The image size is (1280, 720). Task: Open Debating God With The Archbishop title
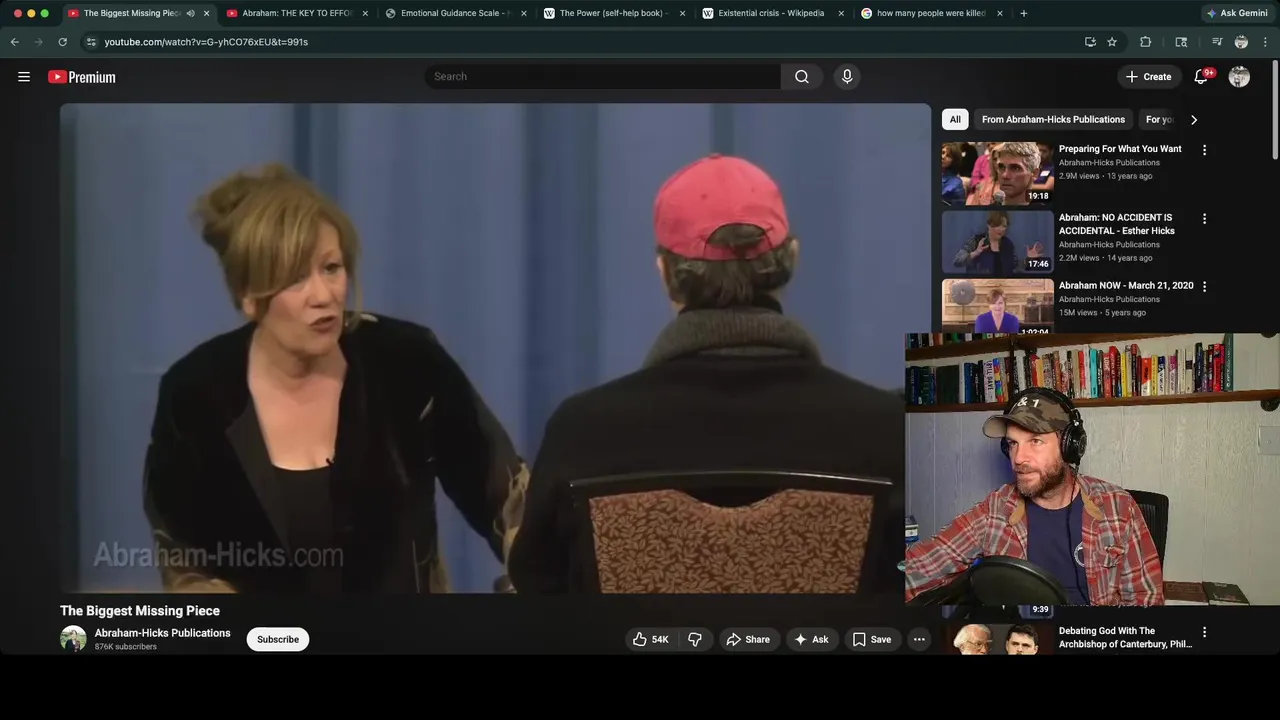[1125, 638]
